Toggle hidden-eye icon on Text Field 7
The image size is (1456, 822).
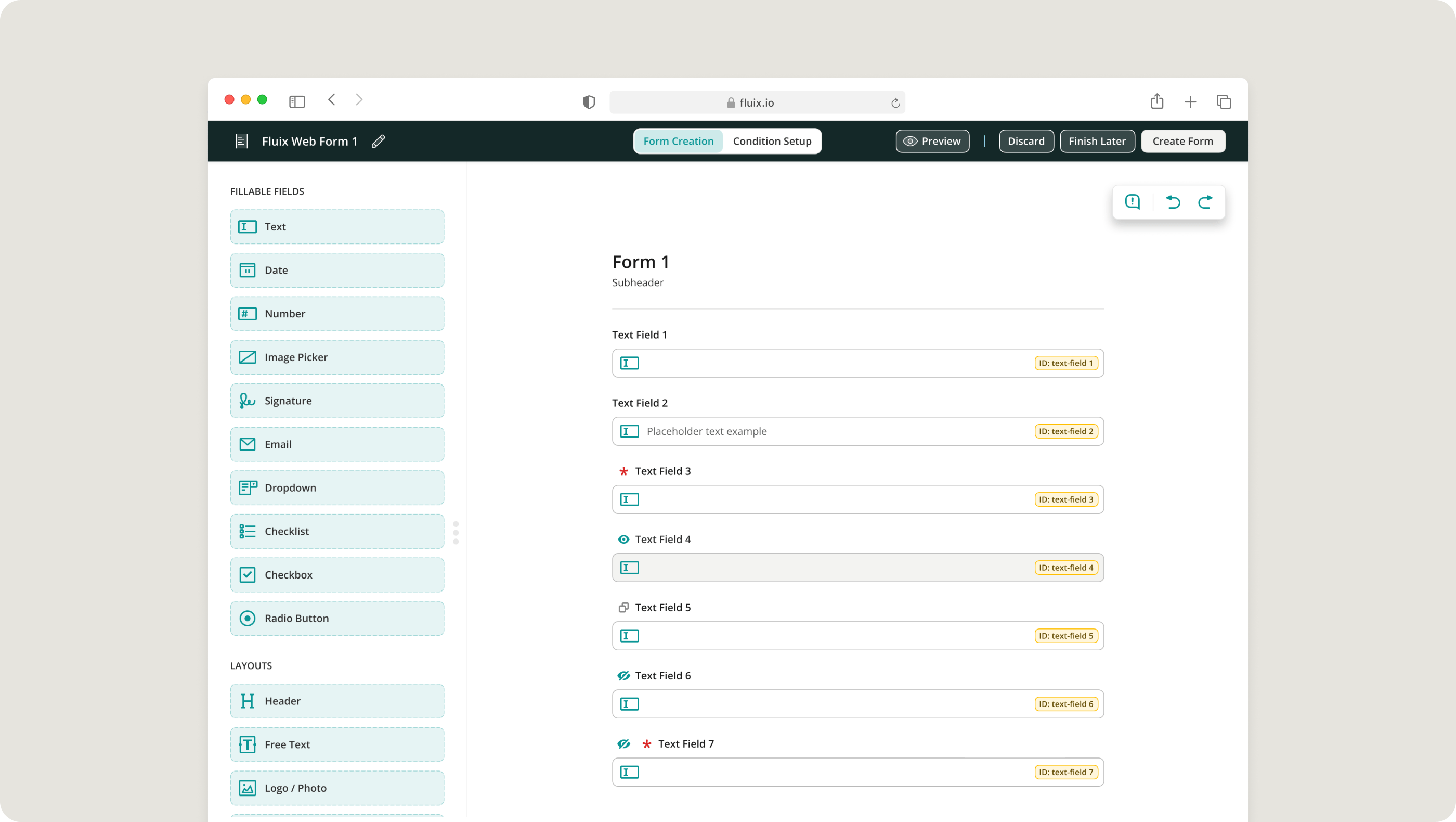click(x=623, y=744)
